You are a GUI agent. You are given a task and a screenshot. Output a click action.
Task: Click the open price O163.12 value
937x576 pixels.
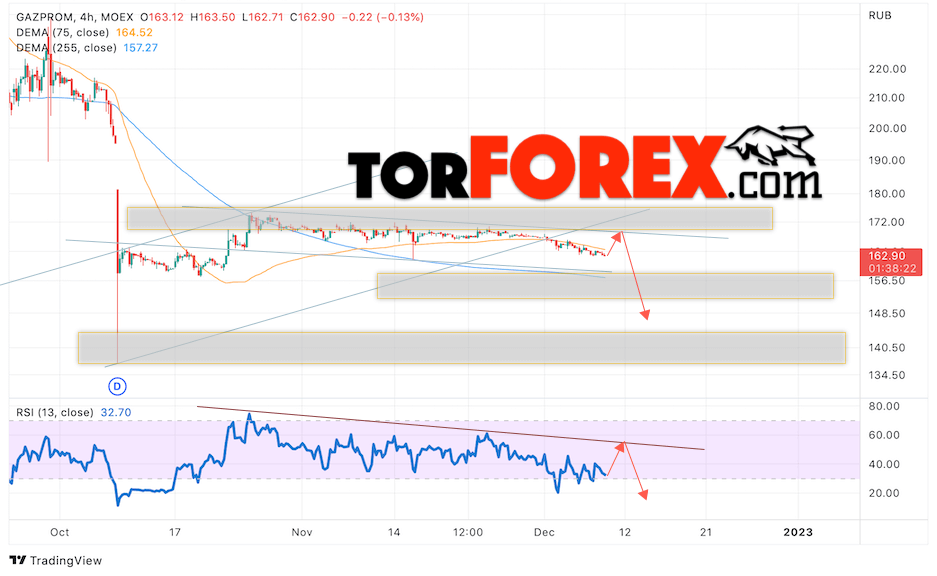click(162, 17)
